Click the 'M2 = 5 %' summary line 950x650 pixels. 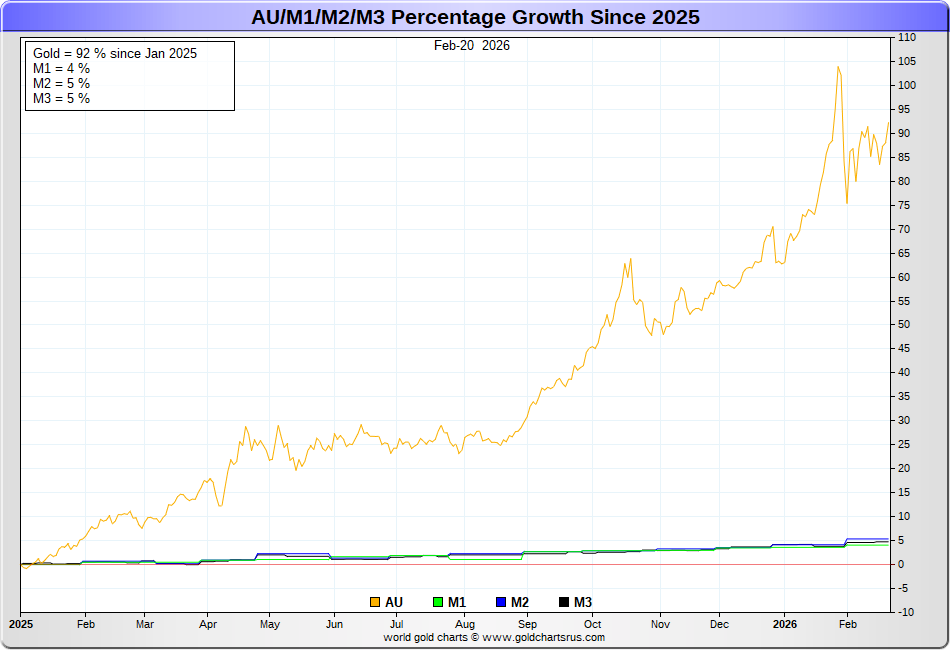62,83
